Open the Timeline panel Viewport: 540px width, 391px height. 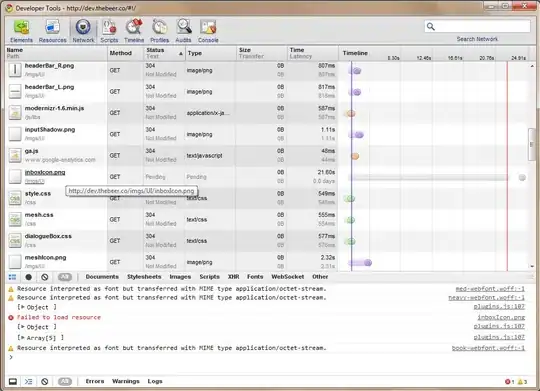(x=134, y=31)
